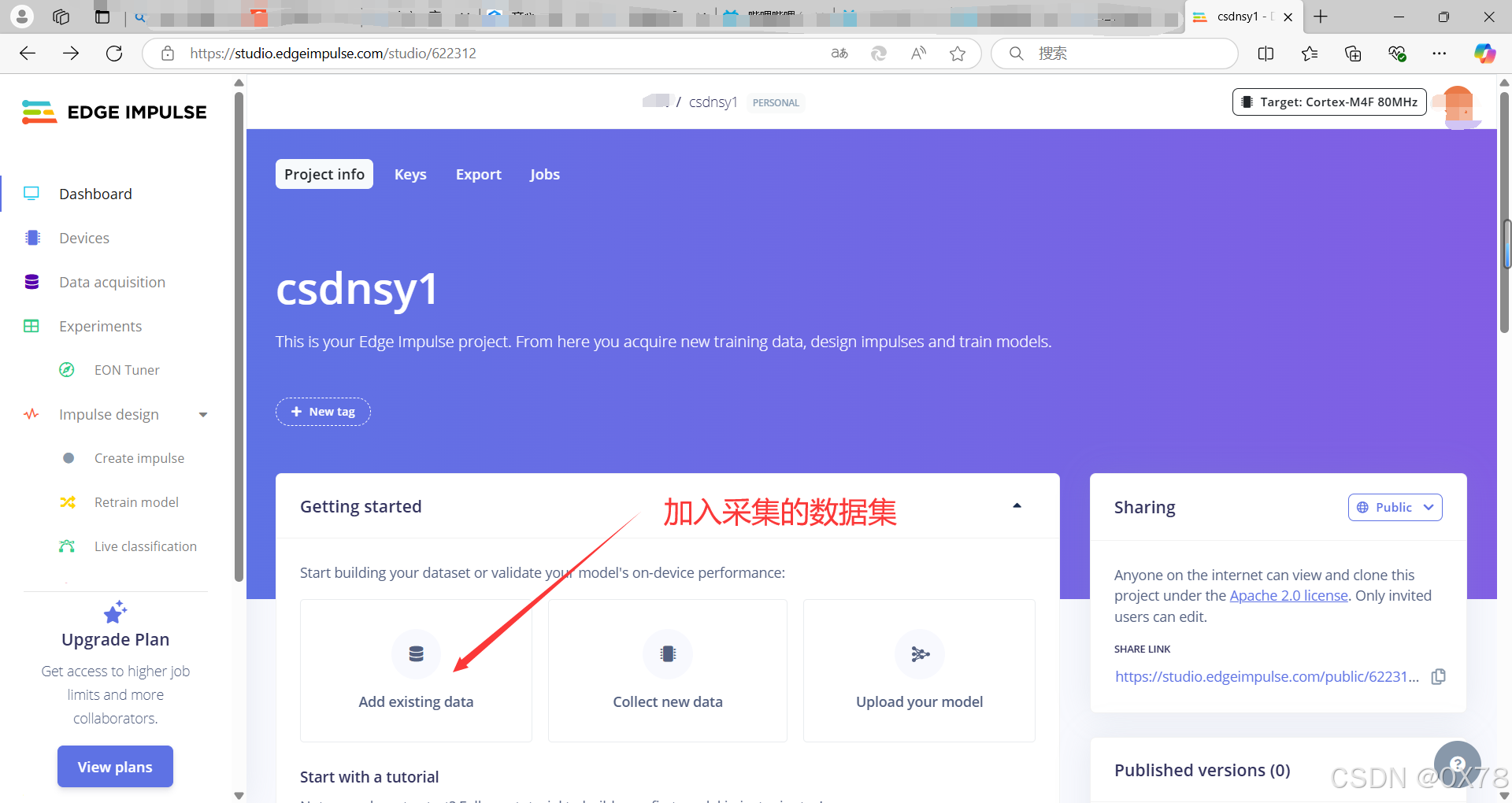
Task: Add page to favorites star icon
Action: 958,54
